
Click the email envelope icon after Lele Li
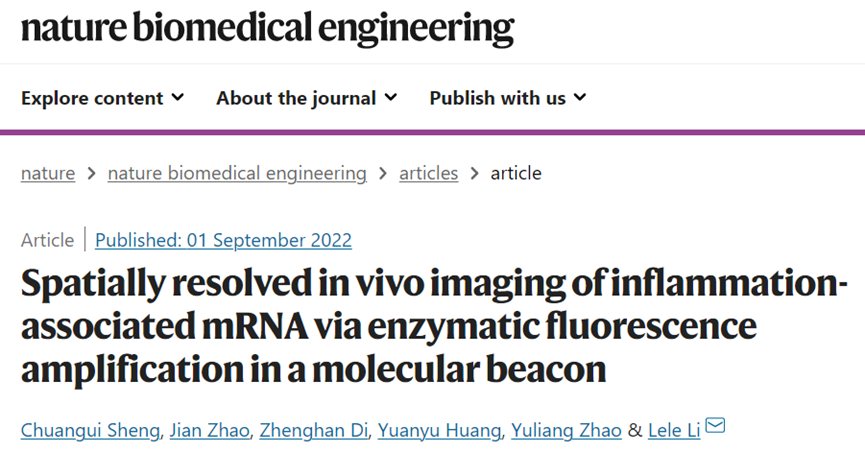click(715, 426)
